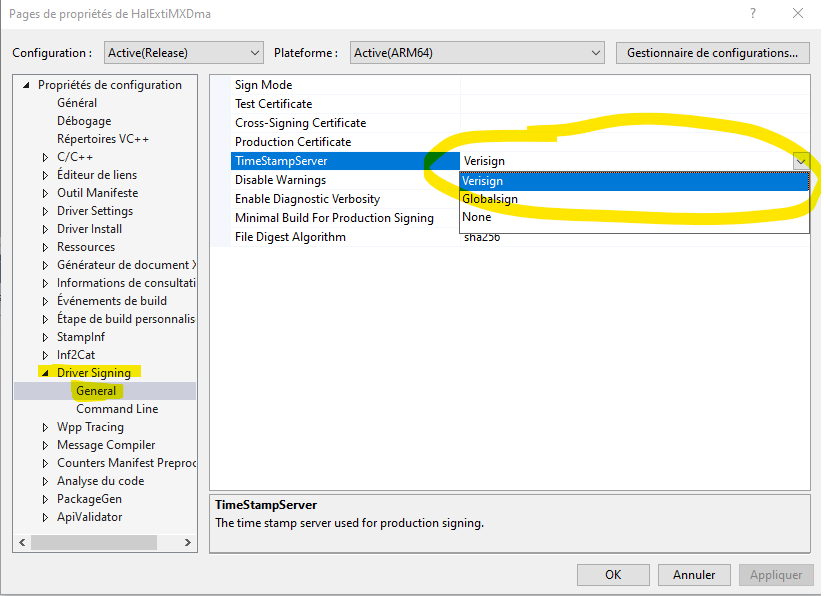Click the right scrollbar arrow below tree
Screen dimensions: 824x596
click(188, 541)
